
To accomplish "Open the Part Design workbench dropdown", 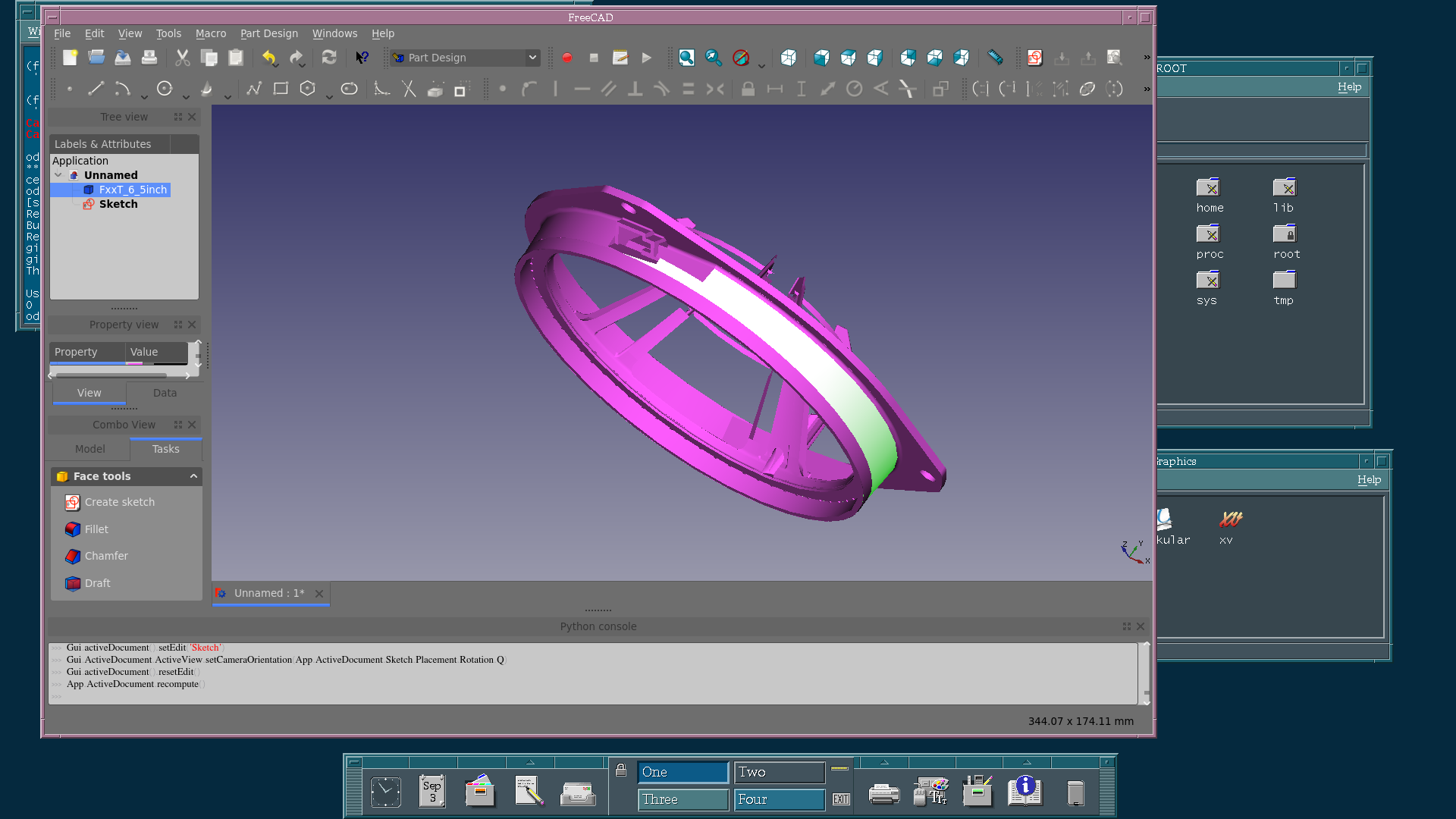I will [x=466, y=58].
